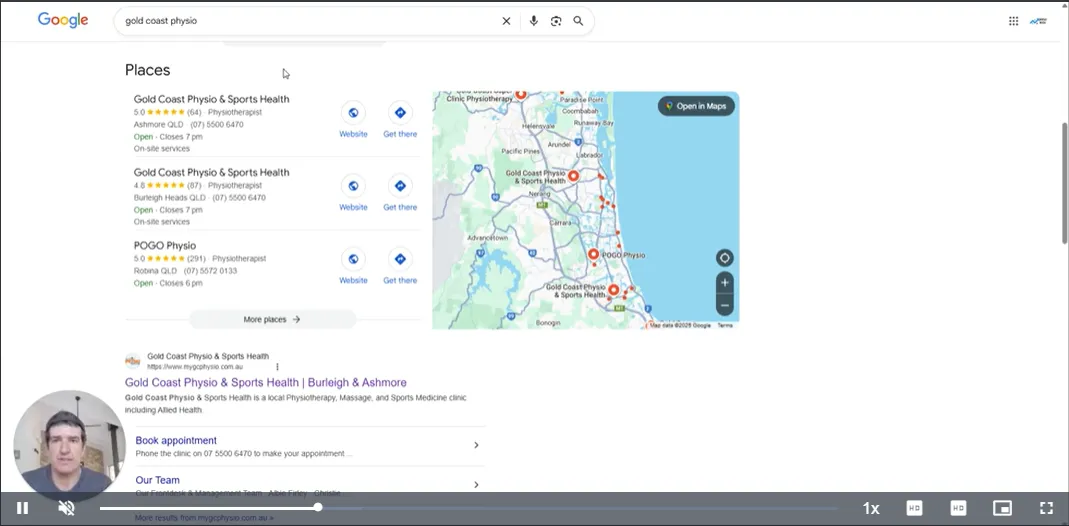Open Google Lens image search
1069x526 pixels.
pos(556,21)
